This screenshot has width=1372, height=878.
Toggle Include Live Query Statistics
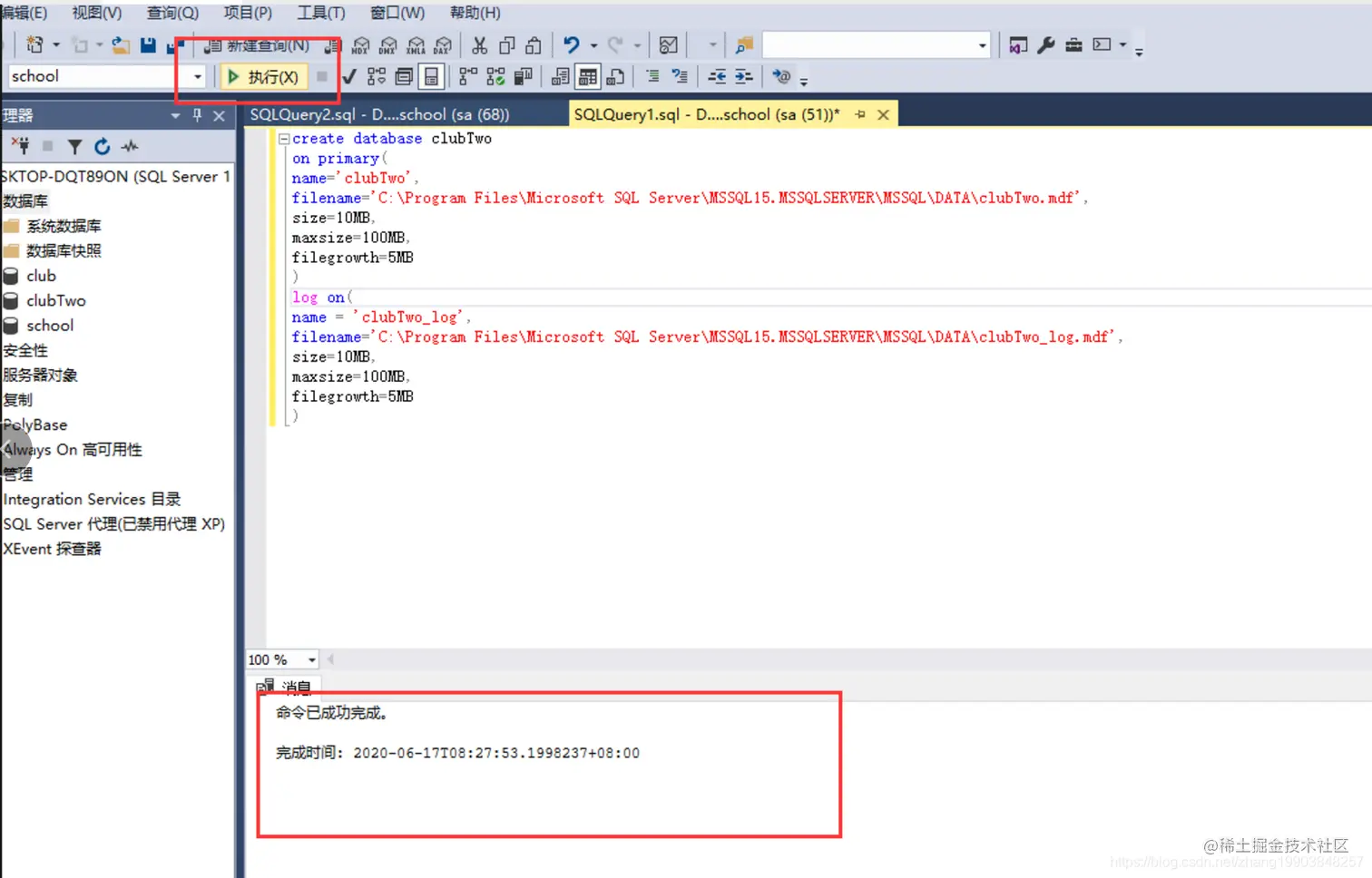click(x=495, y=77)
